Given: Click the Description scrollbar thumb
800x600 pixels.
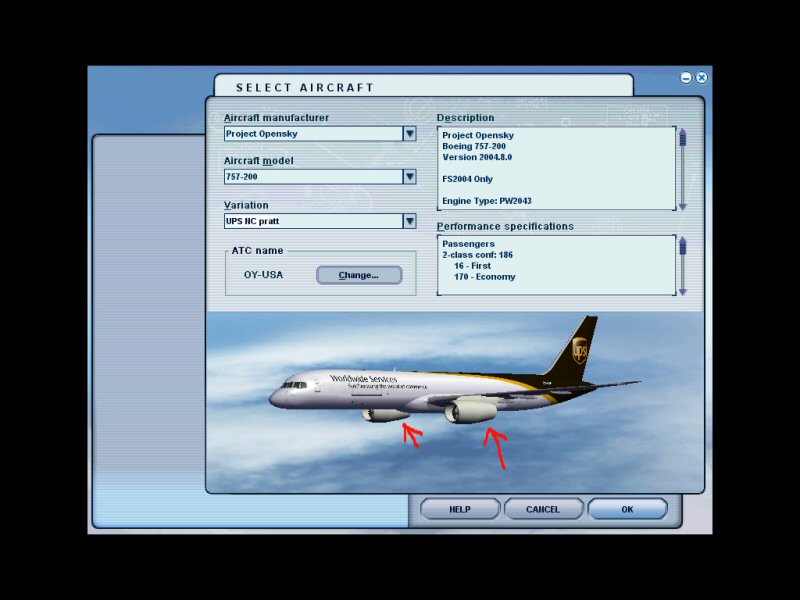Looking at the screenshot, I should (x=683, y=138).
